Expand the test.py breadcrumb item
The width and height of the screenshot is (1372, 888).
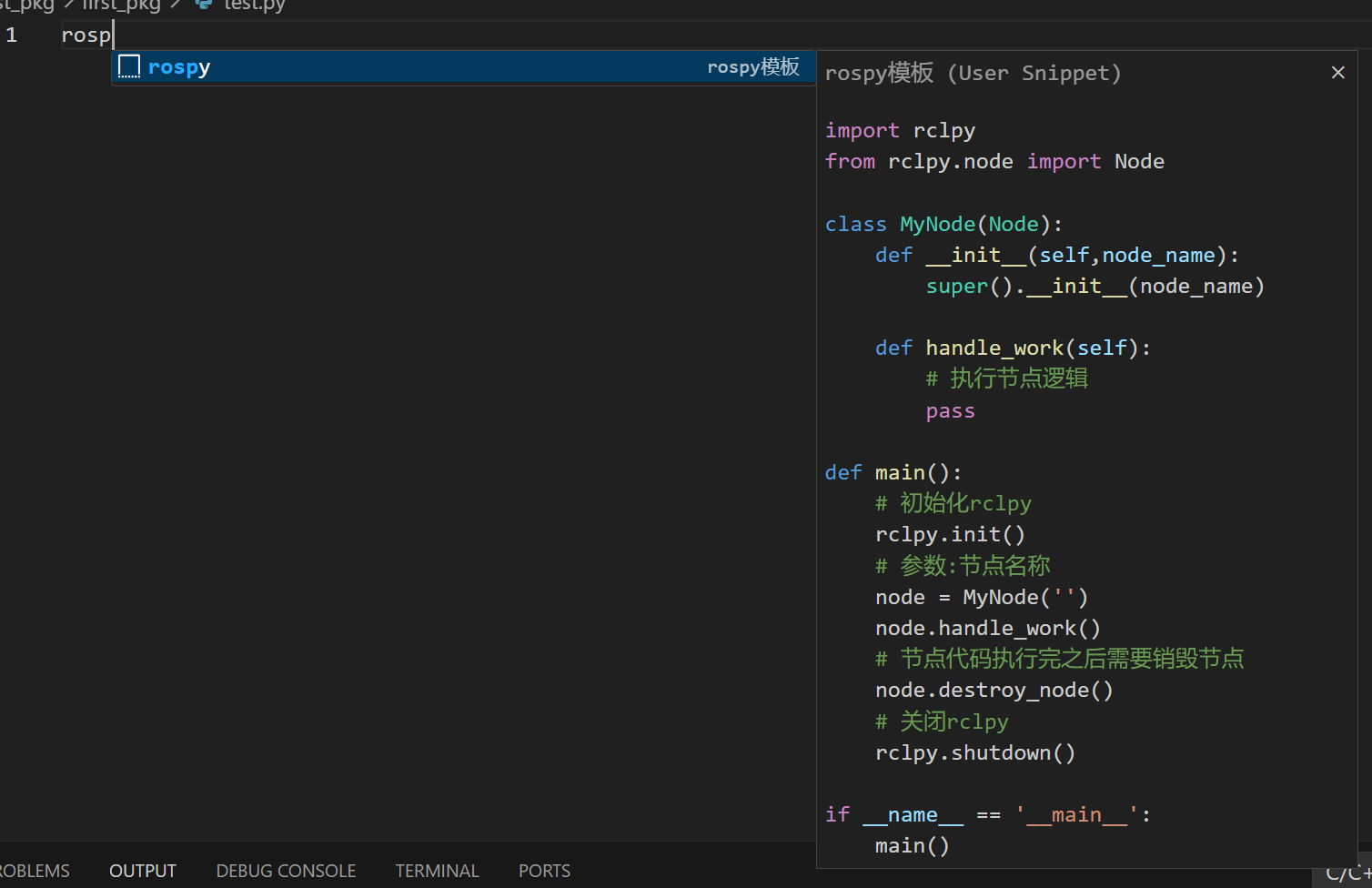(x=254, y=5)
